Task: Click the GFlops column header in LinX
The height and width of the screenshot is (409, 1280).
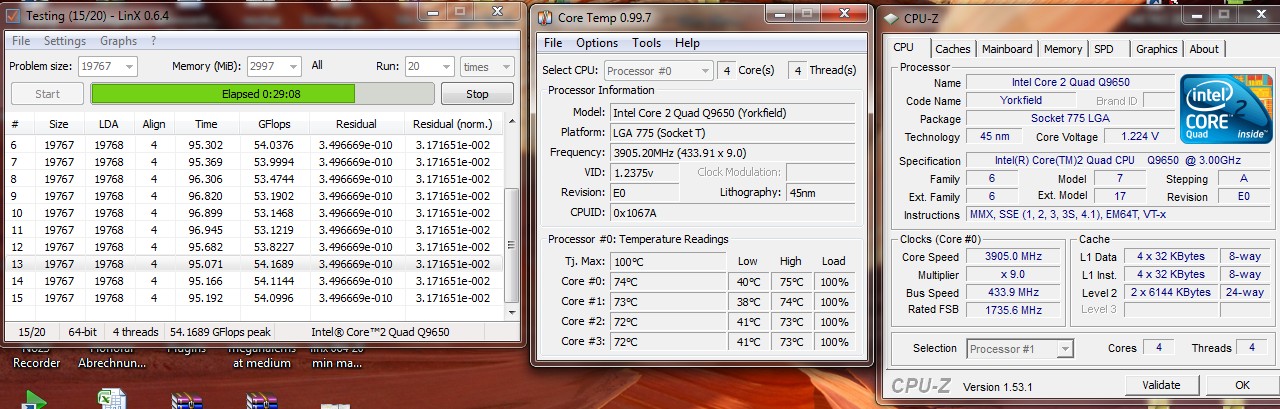Action: pyautogui.click(x=273, y=124)
